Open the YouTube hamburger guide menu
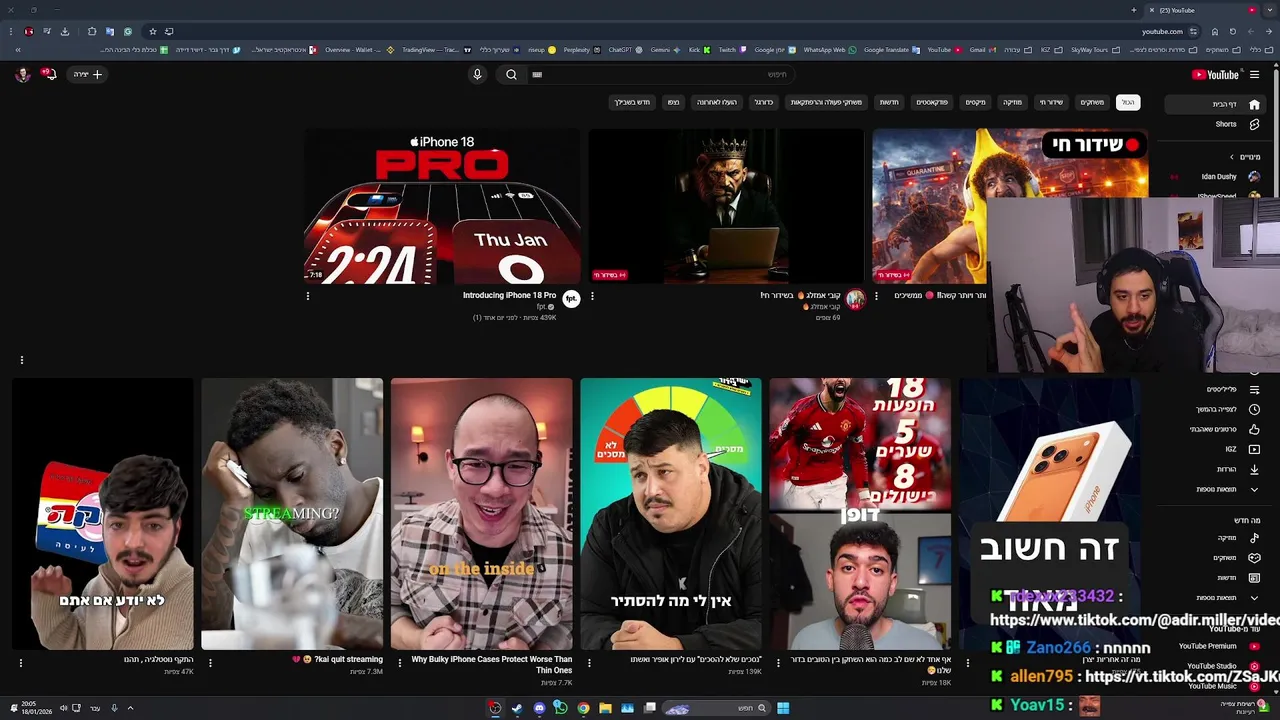The width and height of the screenshot is (1280, 720). tap(1254, 74)
